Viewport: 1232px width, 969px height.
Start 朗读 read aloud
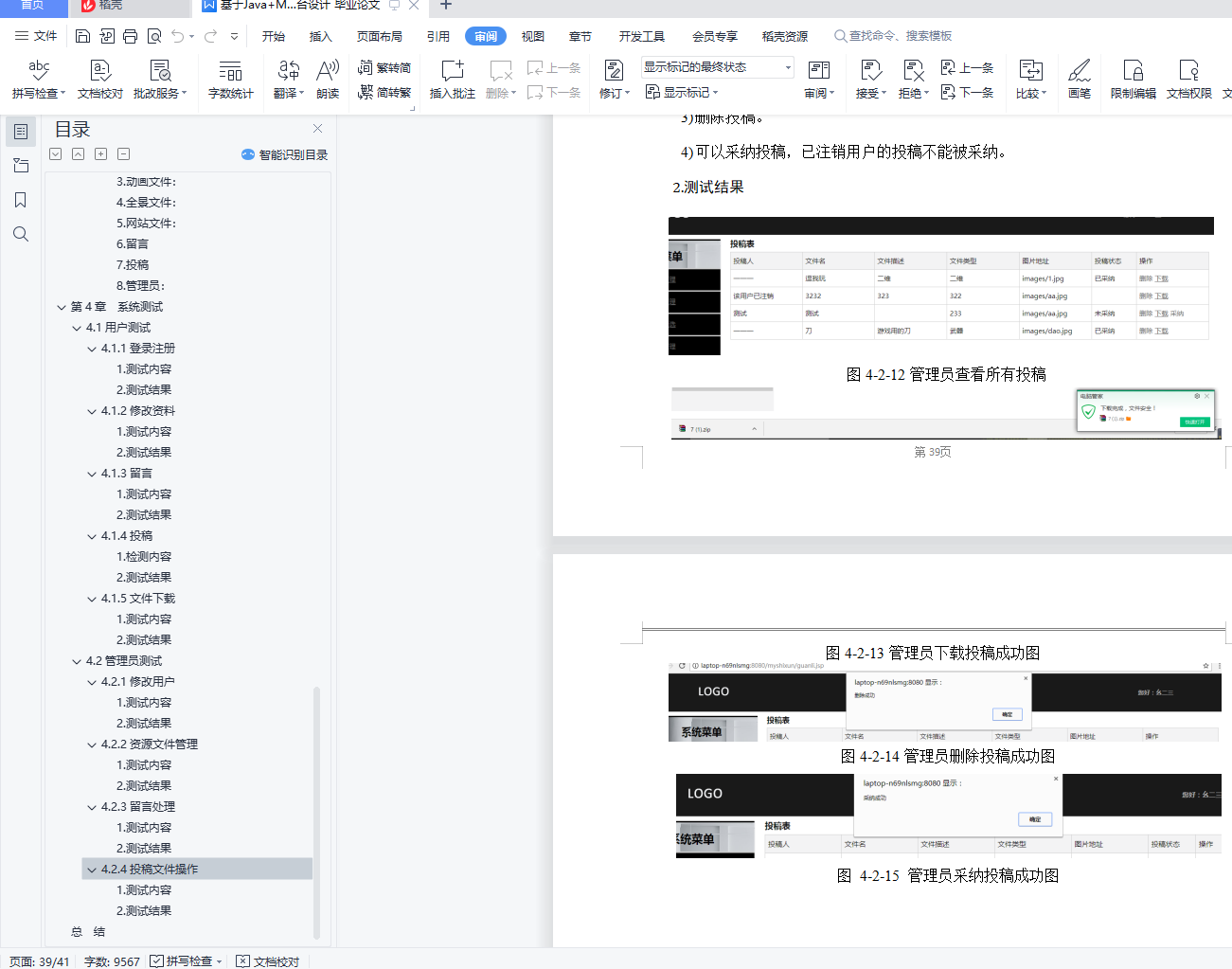[328, 80]
